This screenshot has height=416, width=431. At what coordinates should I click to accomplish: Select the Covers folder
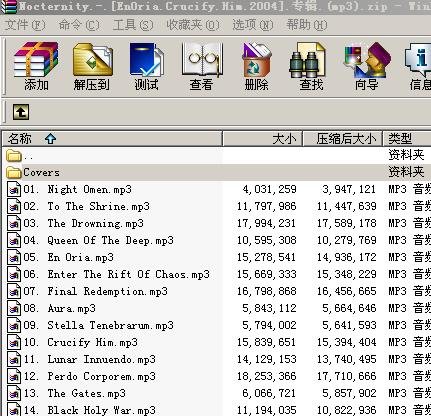(x=217, y=172)
